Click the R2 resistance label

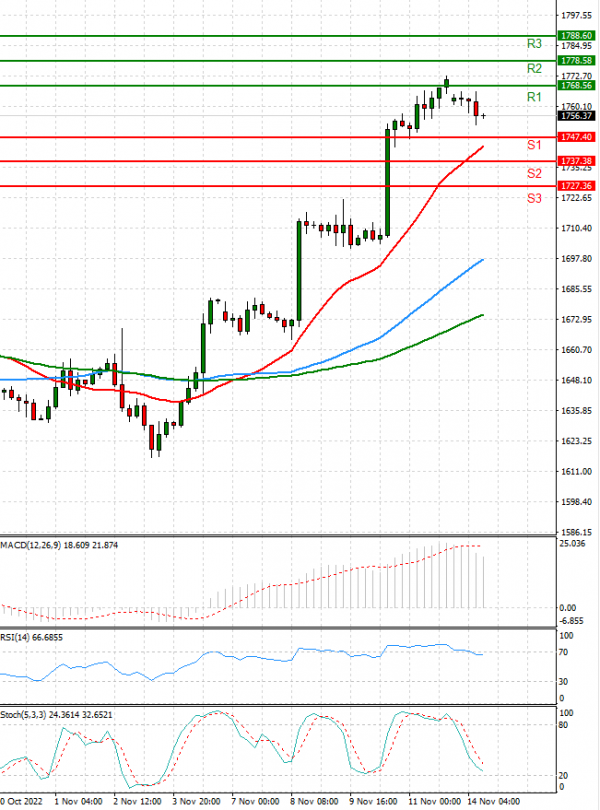(x=534, y=69)
